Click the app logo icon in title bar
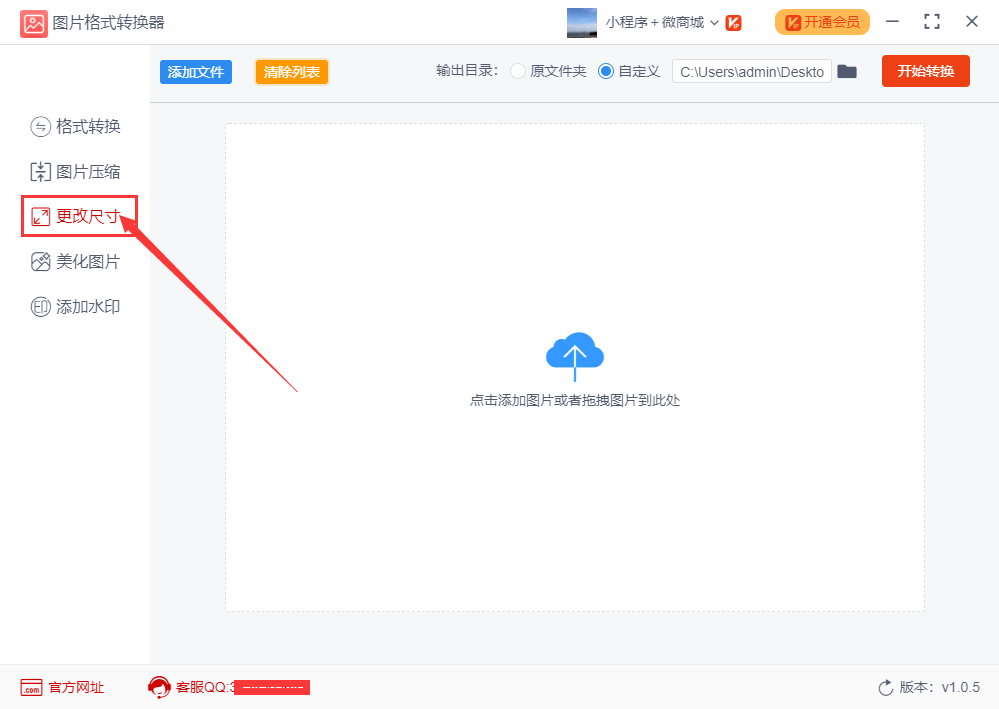999x709 pixels. pyautogui.click(x=34, y=24)
